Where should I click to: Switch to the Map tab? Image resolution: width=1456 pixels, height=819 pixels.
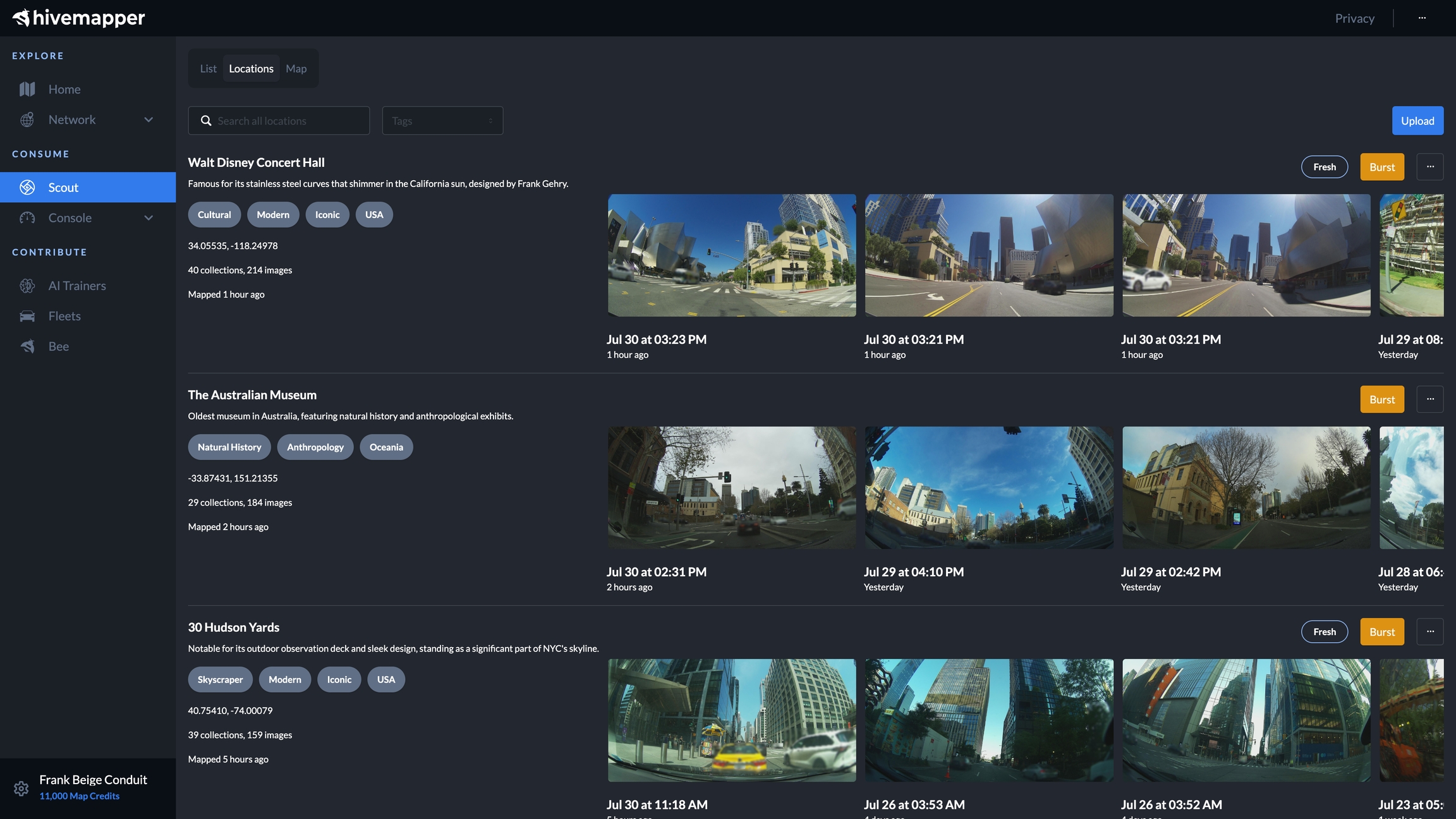(x=296, y=68)
